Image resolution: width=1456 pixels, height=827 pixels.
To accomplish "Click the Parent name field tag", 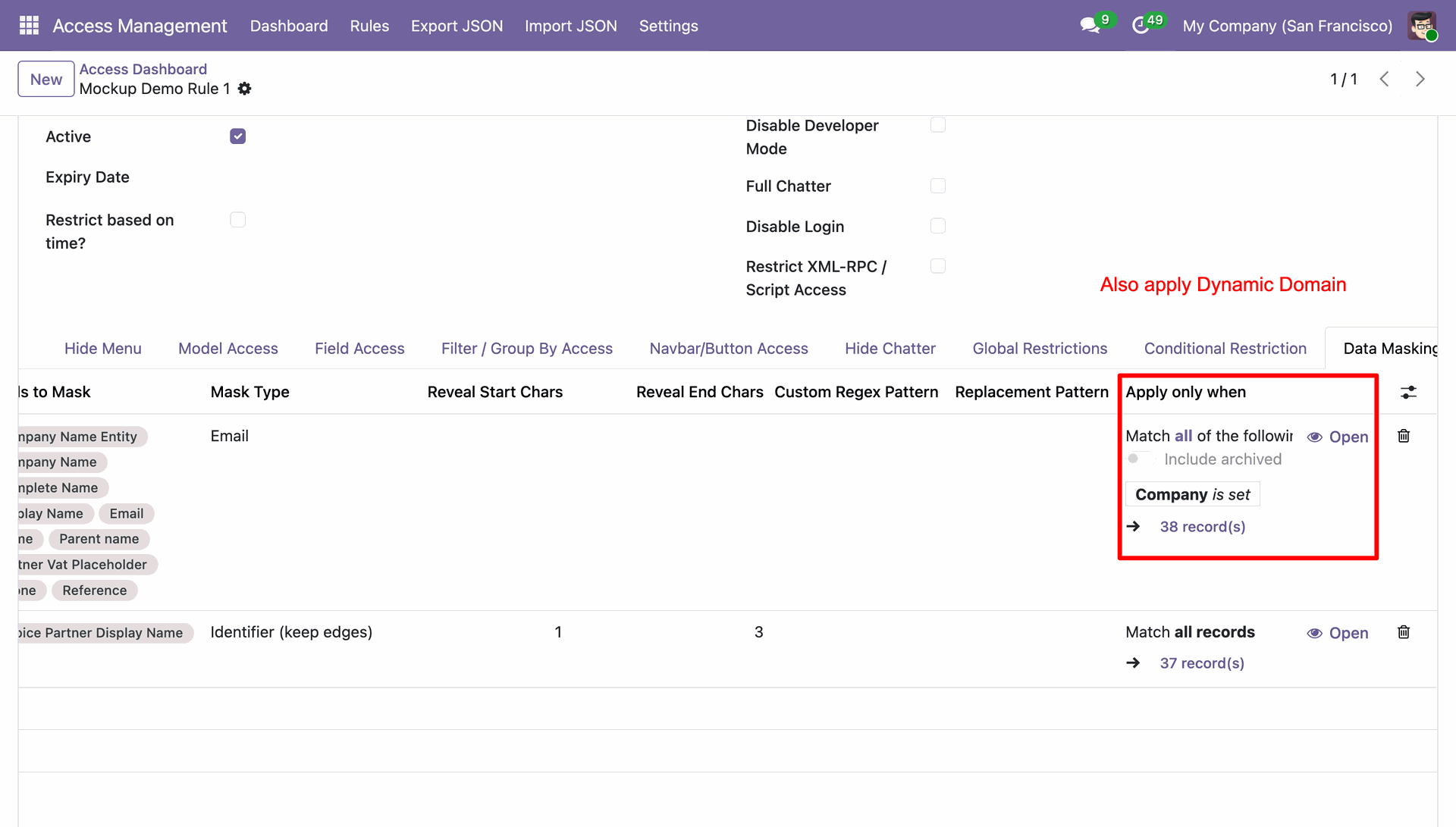I will [99, 539].
